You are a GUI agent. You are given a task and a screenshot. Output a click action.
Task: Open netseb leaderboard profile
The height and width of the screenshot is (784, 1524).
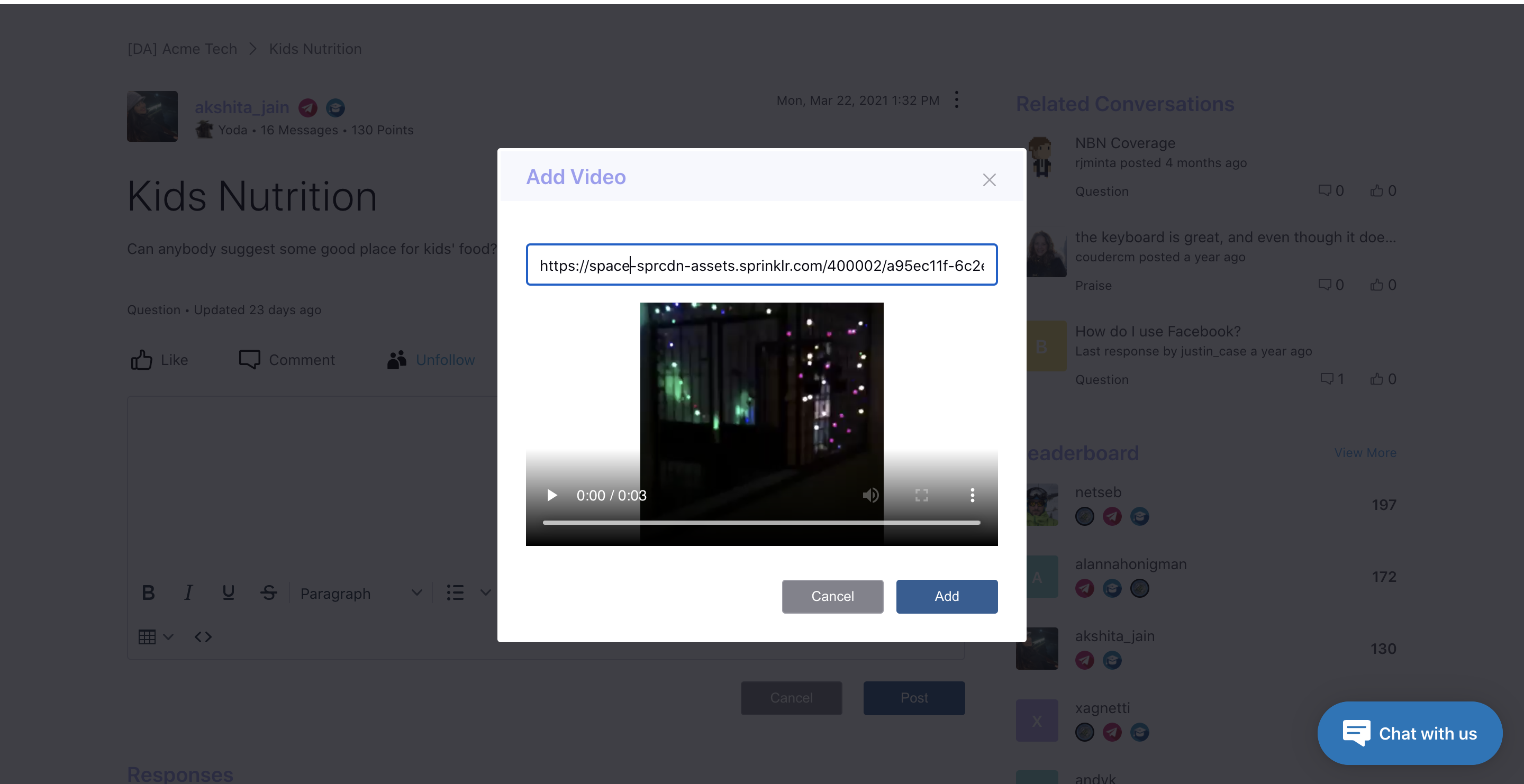tap(1098, 492)
